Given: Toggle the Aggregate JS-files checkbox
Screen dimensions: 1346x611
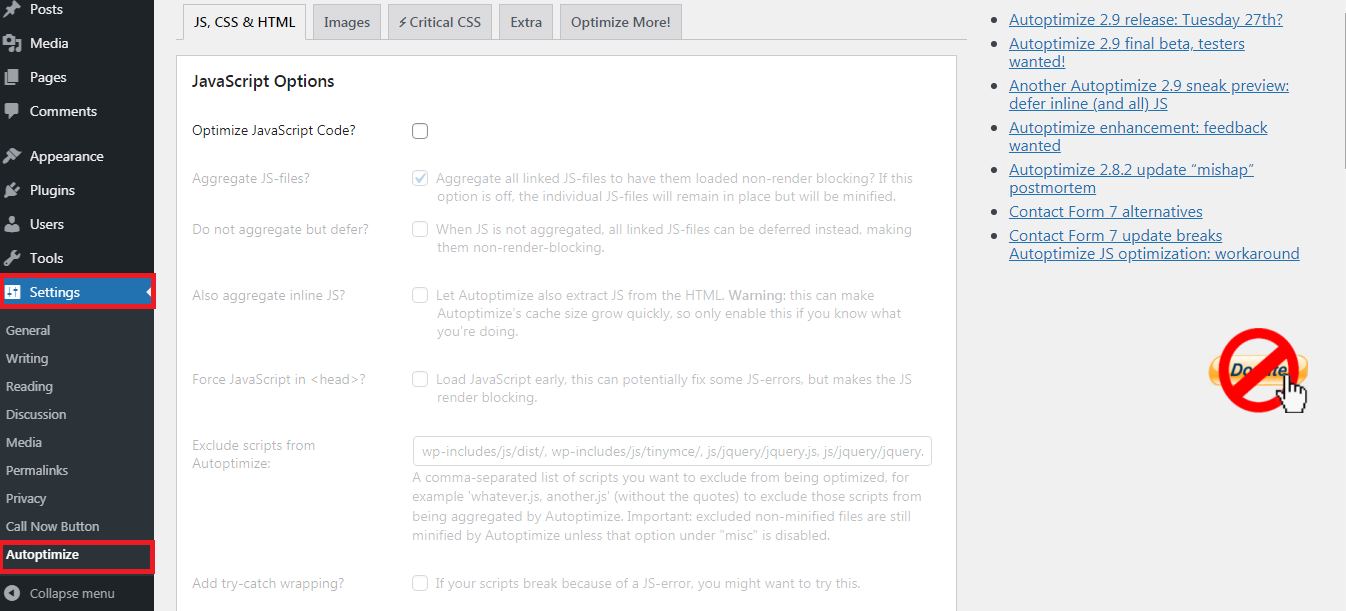Looking at the screenshot, I should pyautogui.click(x=420, y=179).
